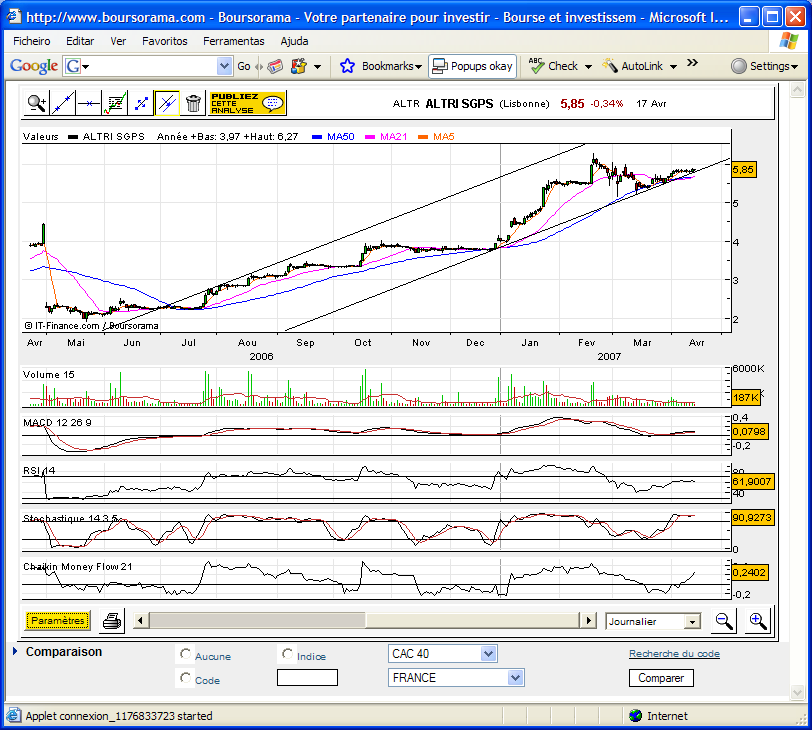Viewport: 812px width, 730px height.
Task: Select the horizontal line drawing tool
Action: pos(89,104)
